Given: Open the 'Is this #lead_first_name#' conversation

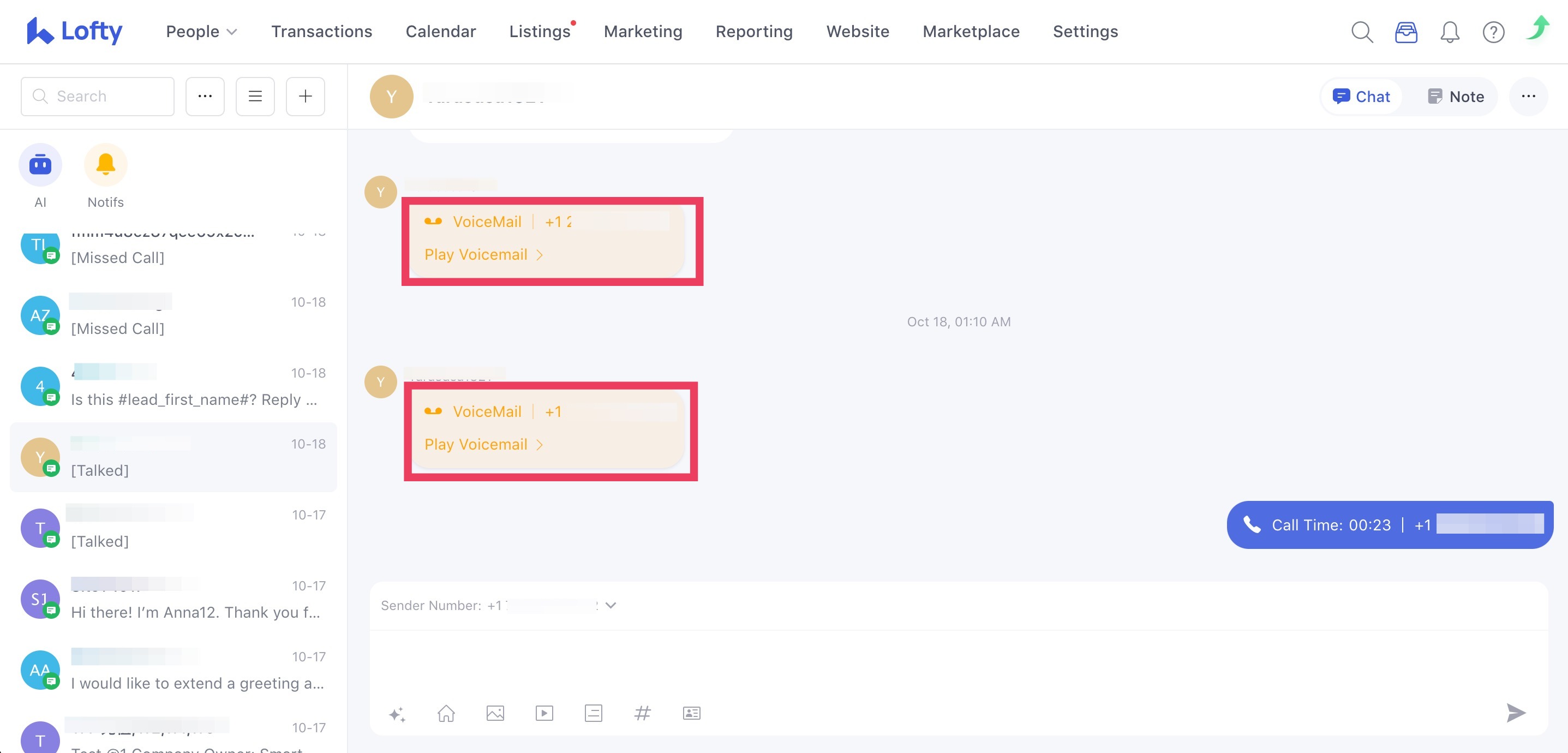Looking at the screenshot, I should tap(173, 386).
